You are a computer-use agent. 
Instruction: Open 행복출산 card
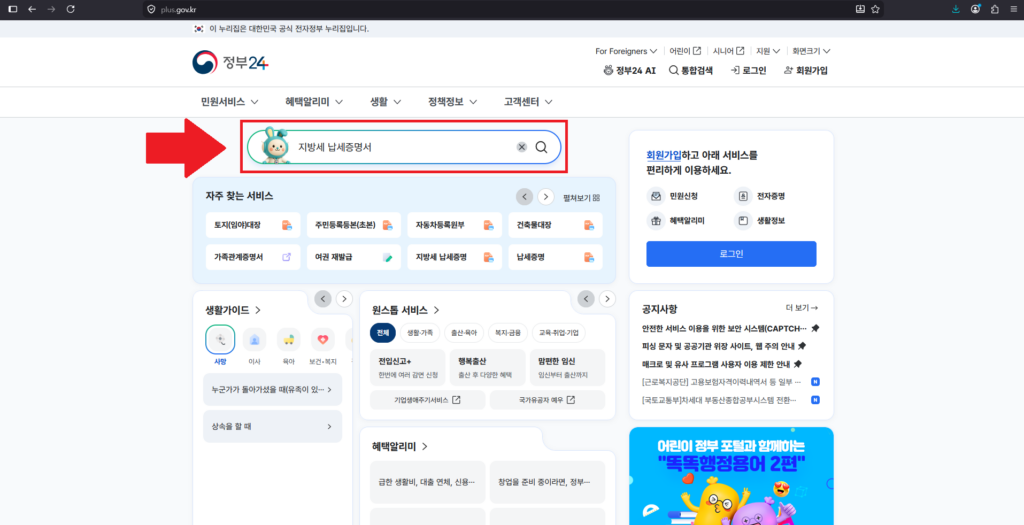(x=487, y=368)
